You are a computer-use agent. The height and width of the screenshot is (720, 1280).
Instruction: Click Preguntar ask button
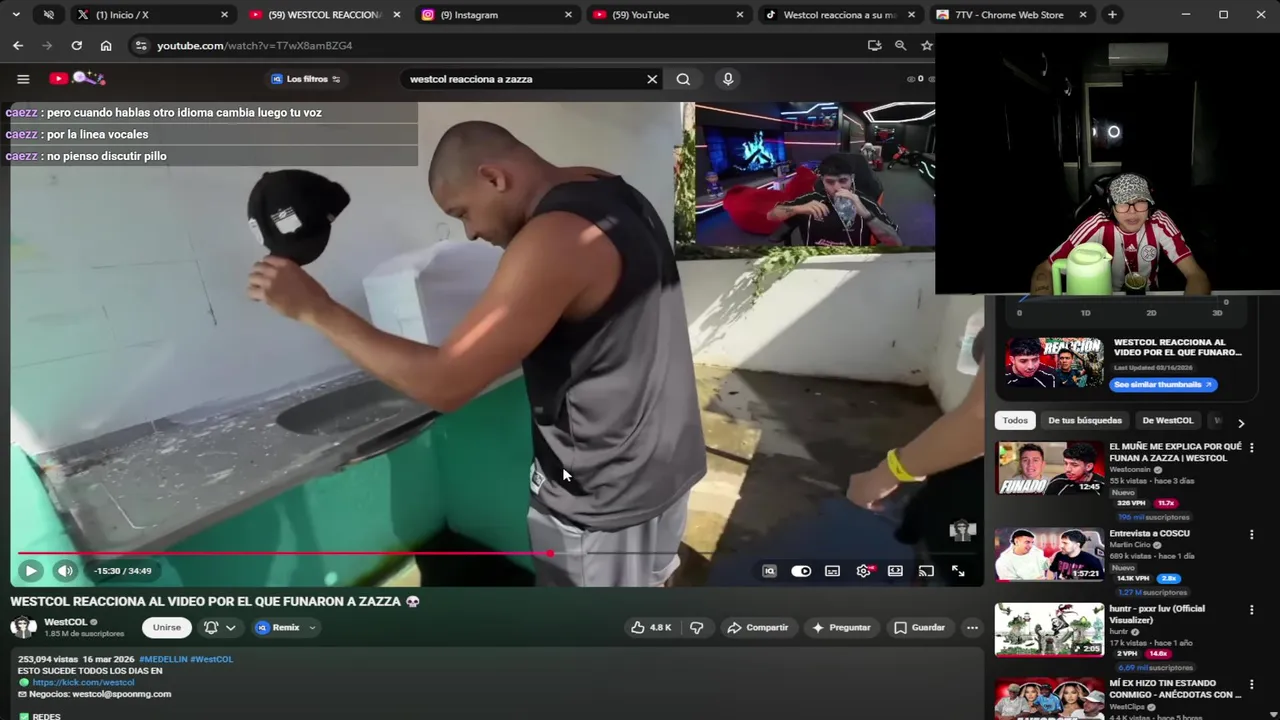pos(841,628)
